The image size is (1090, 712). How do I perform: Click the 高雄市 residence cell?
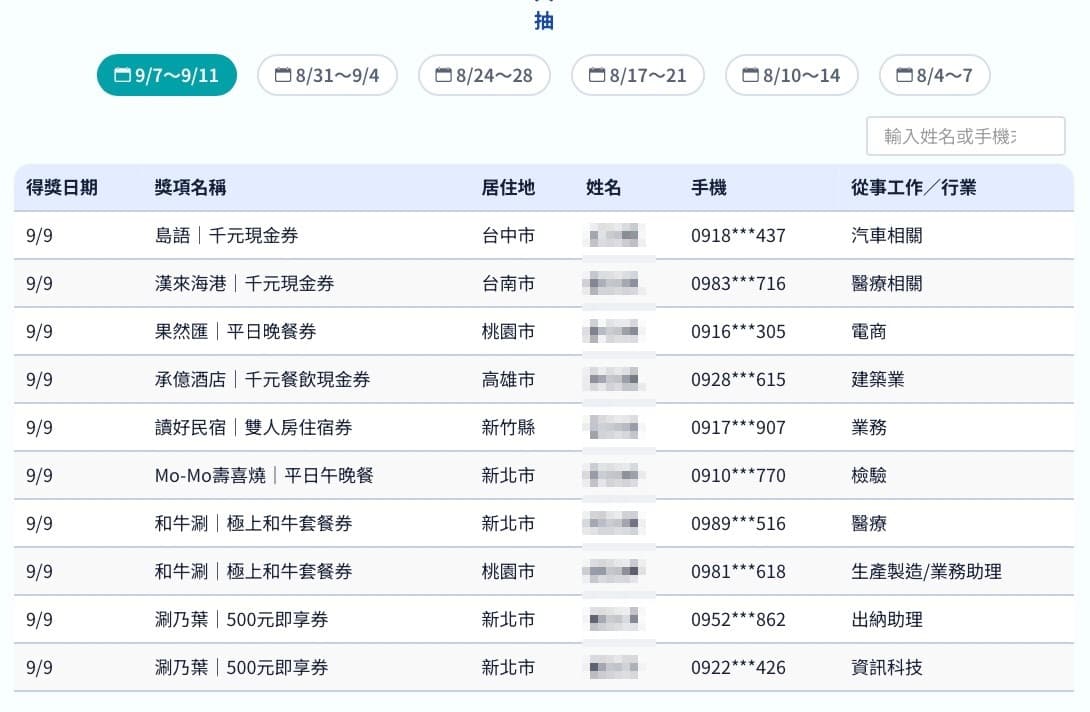pos(508,380)
